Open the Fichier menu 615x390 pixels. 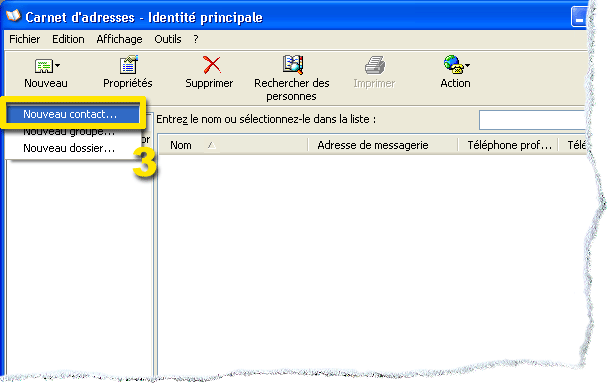point(25,39)
